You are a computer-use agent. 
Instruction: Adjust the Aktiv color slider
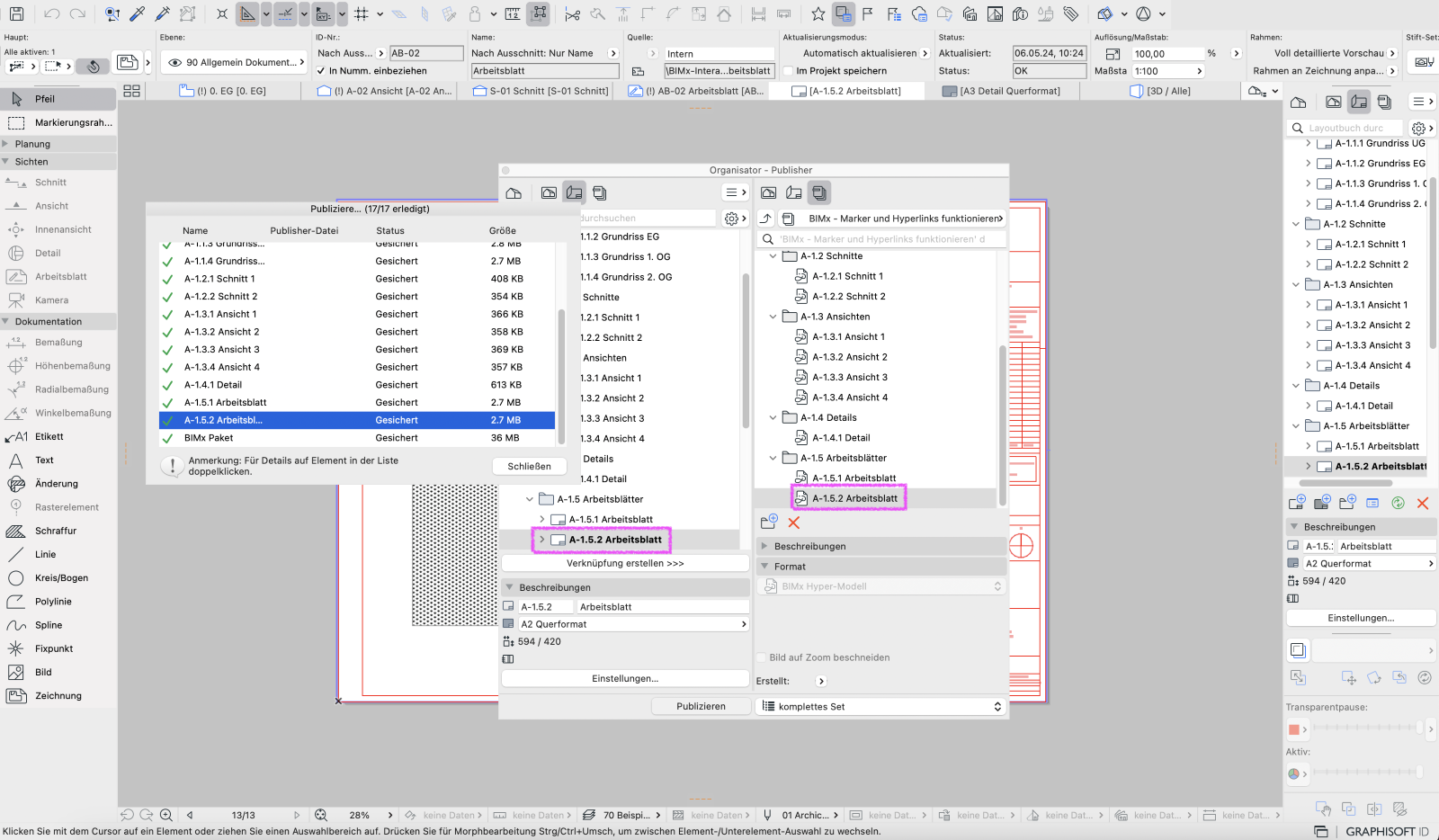(1367, 772)
